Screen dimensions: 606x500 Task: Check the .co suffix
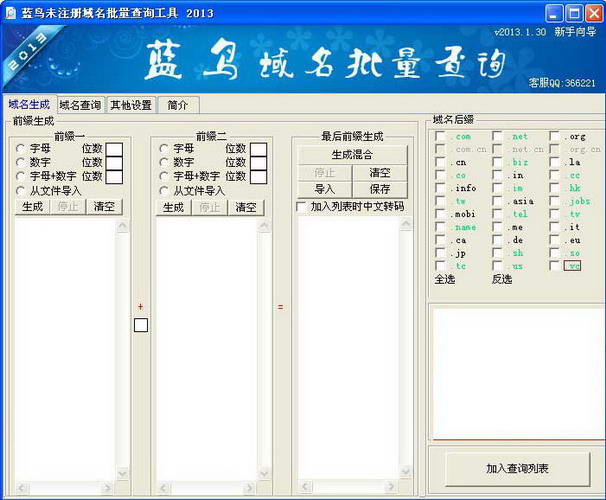(x=440, y=175)
